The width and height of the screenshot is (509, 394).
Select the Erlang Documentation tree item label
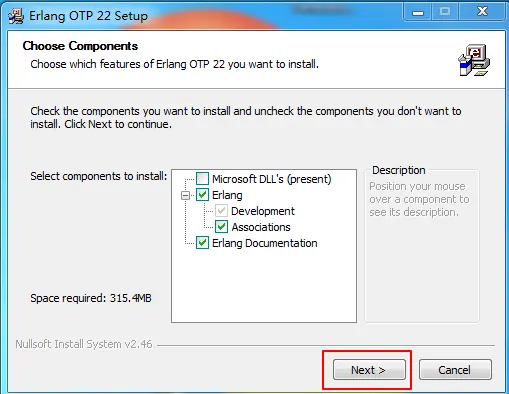pyautogui.click(x=265, y=243)
